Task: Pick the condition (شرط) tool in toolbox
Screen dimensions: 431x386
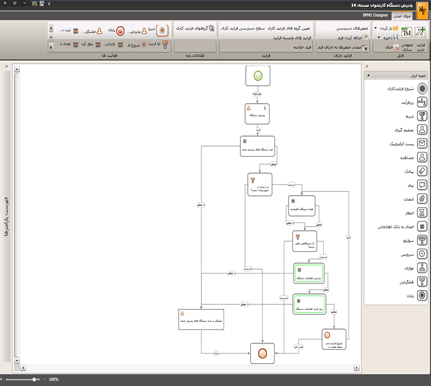Action: [422, 116]
